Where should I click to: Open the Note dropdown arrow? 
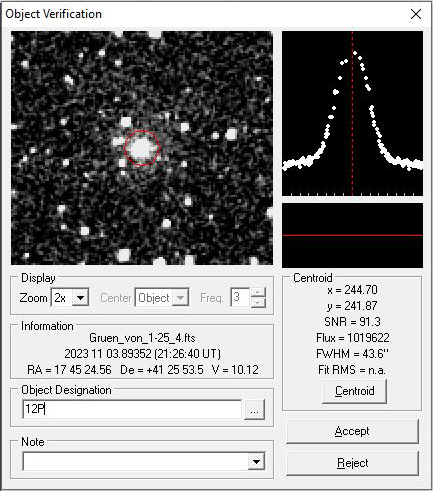point(256,462)
